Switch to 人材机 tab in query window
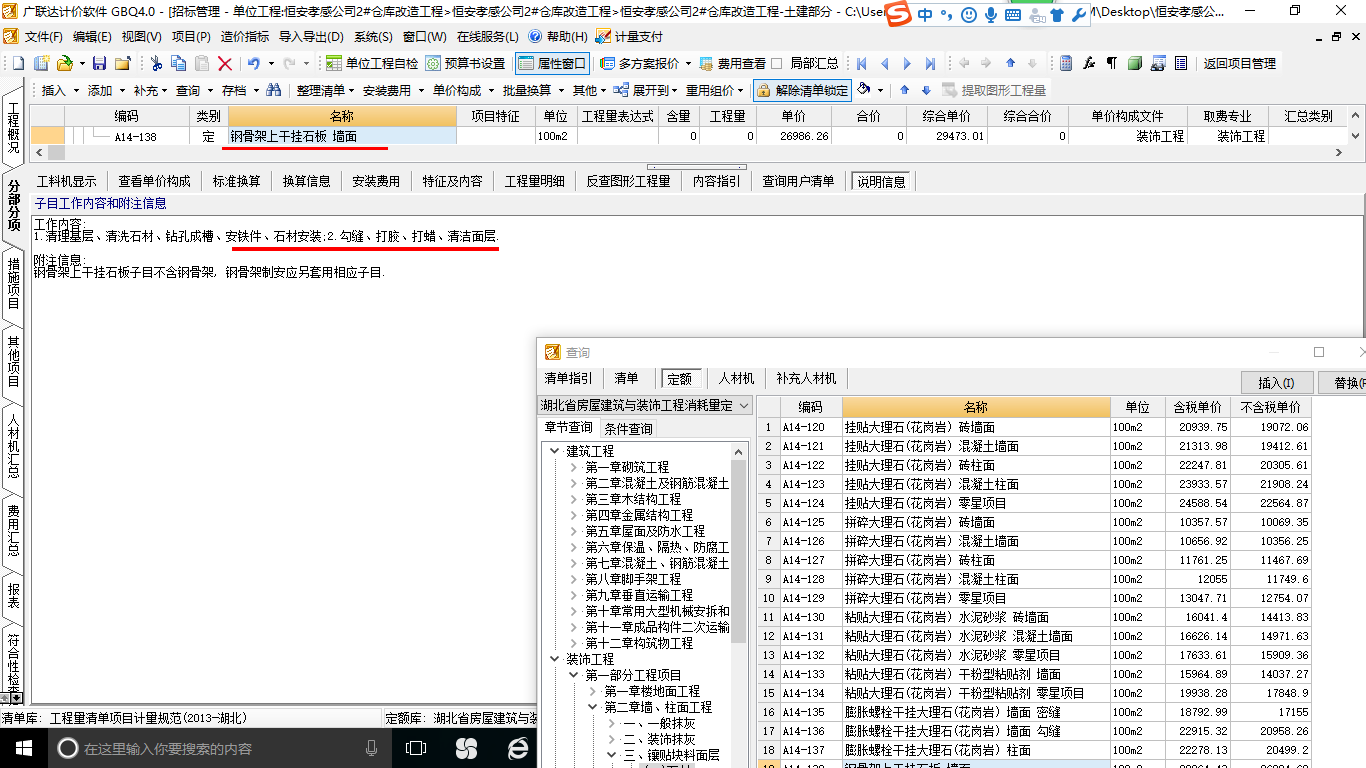 coord(736,378)
